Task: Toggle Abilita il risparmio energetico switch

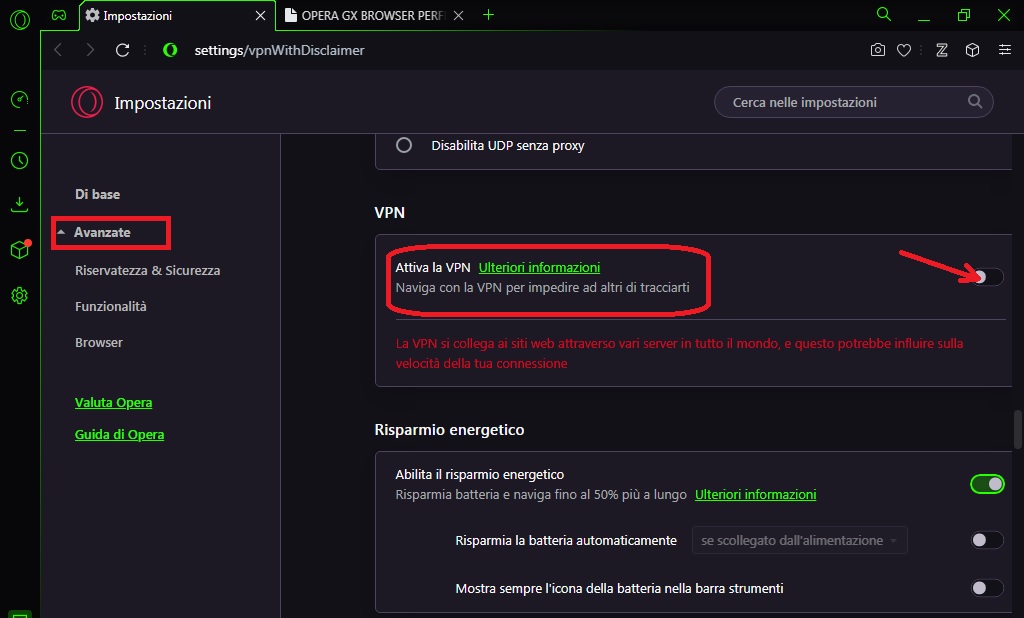Action: 987,484
